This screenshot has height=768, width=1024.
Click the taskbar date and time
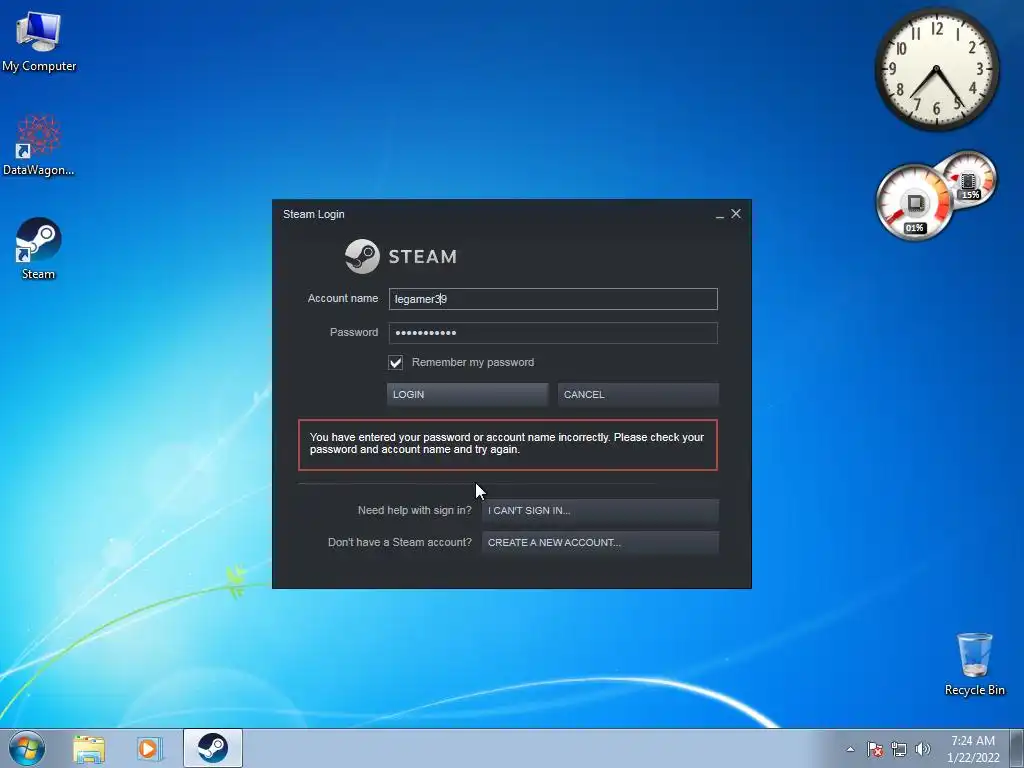coord(972,749)
